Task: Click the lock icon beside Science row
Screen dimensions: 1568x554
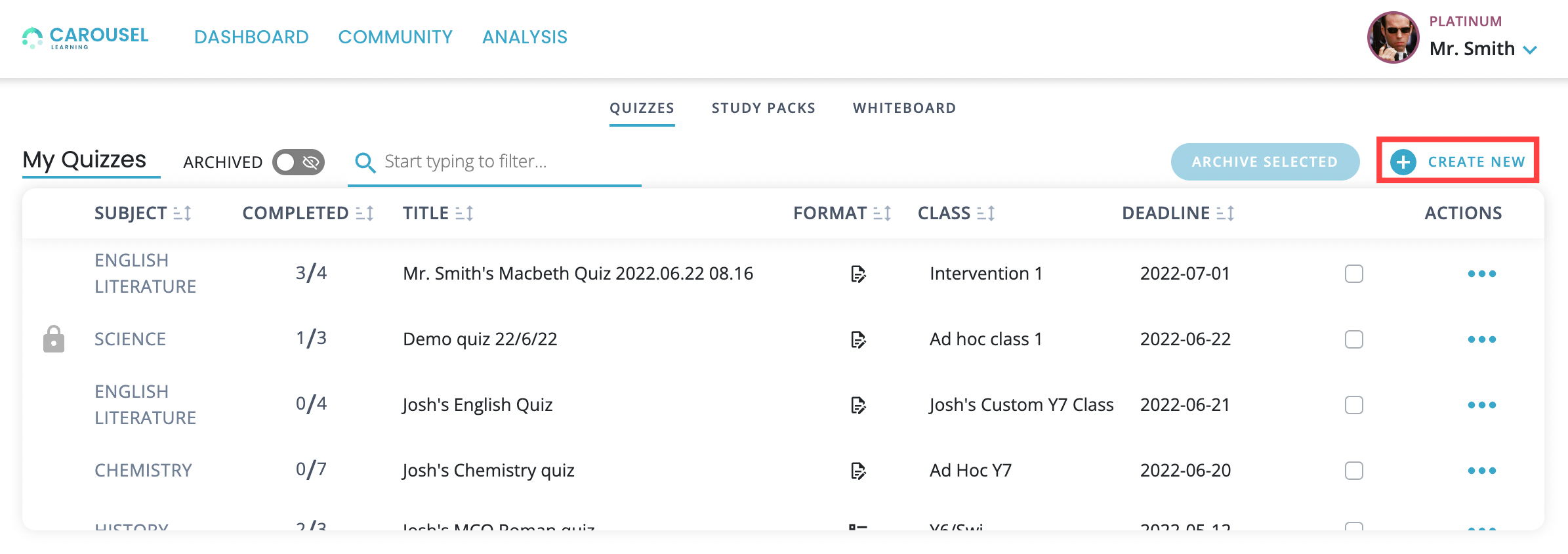Action: (54, 339)
